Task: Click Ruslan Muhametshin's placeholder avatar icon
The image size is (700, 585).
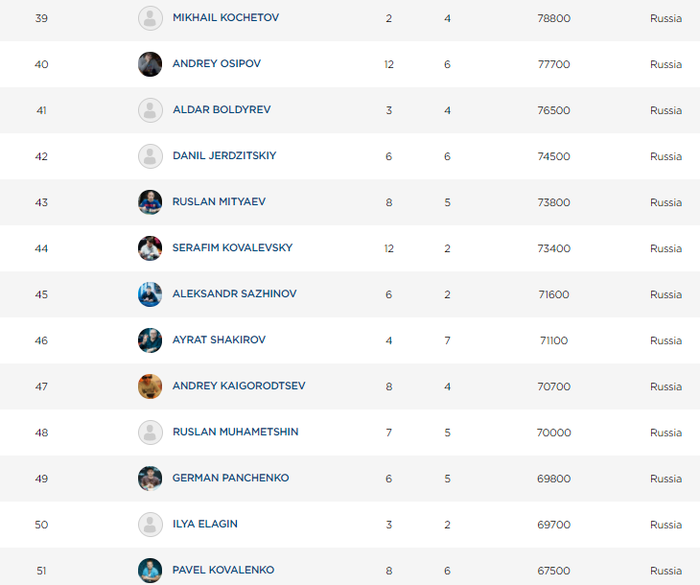Action: pos(150,432)
